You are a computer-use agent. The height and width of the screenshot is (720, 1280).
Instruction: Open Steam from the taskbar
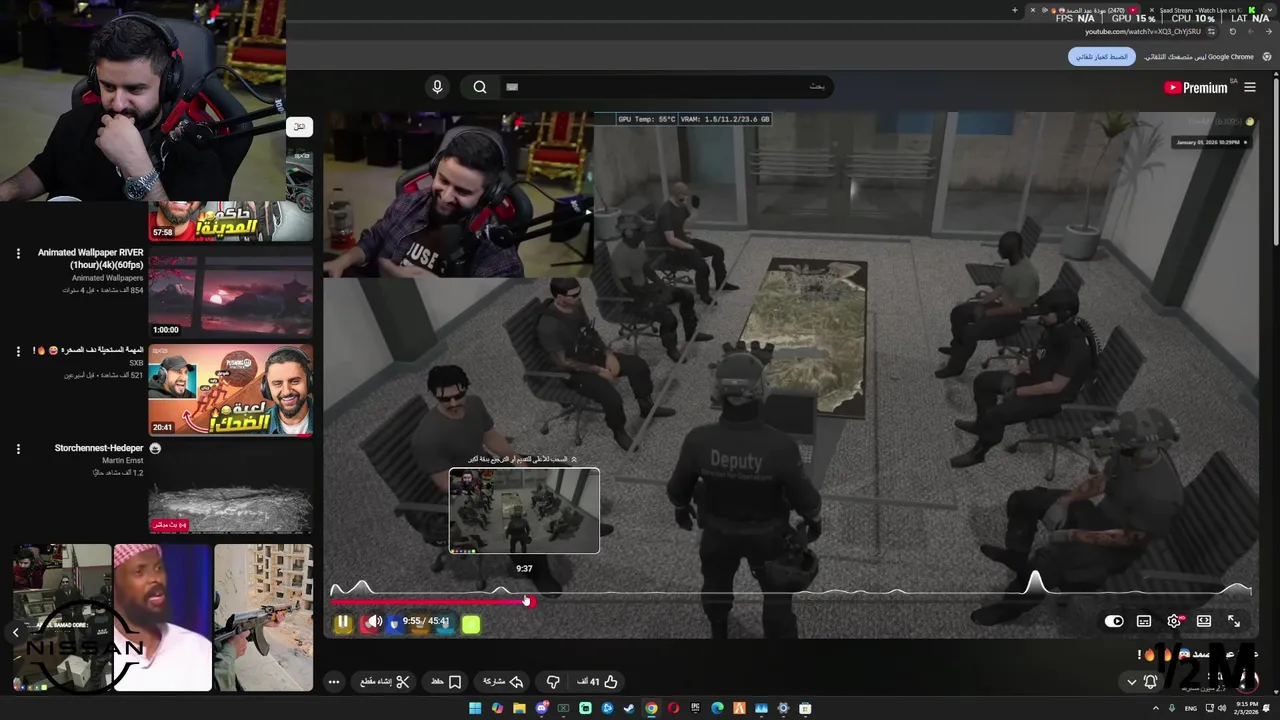pos(629,708)
